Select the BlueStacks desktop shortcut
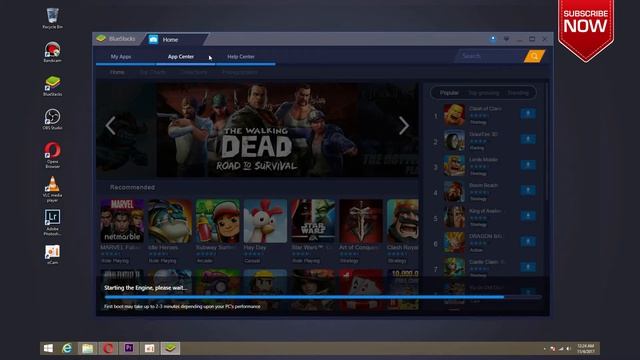Screen dimensions: 640x360 pos(52,86)
